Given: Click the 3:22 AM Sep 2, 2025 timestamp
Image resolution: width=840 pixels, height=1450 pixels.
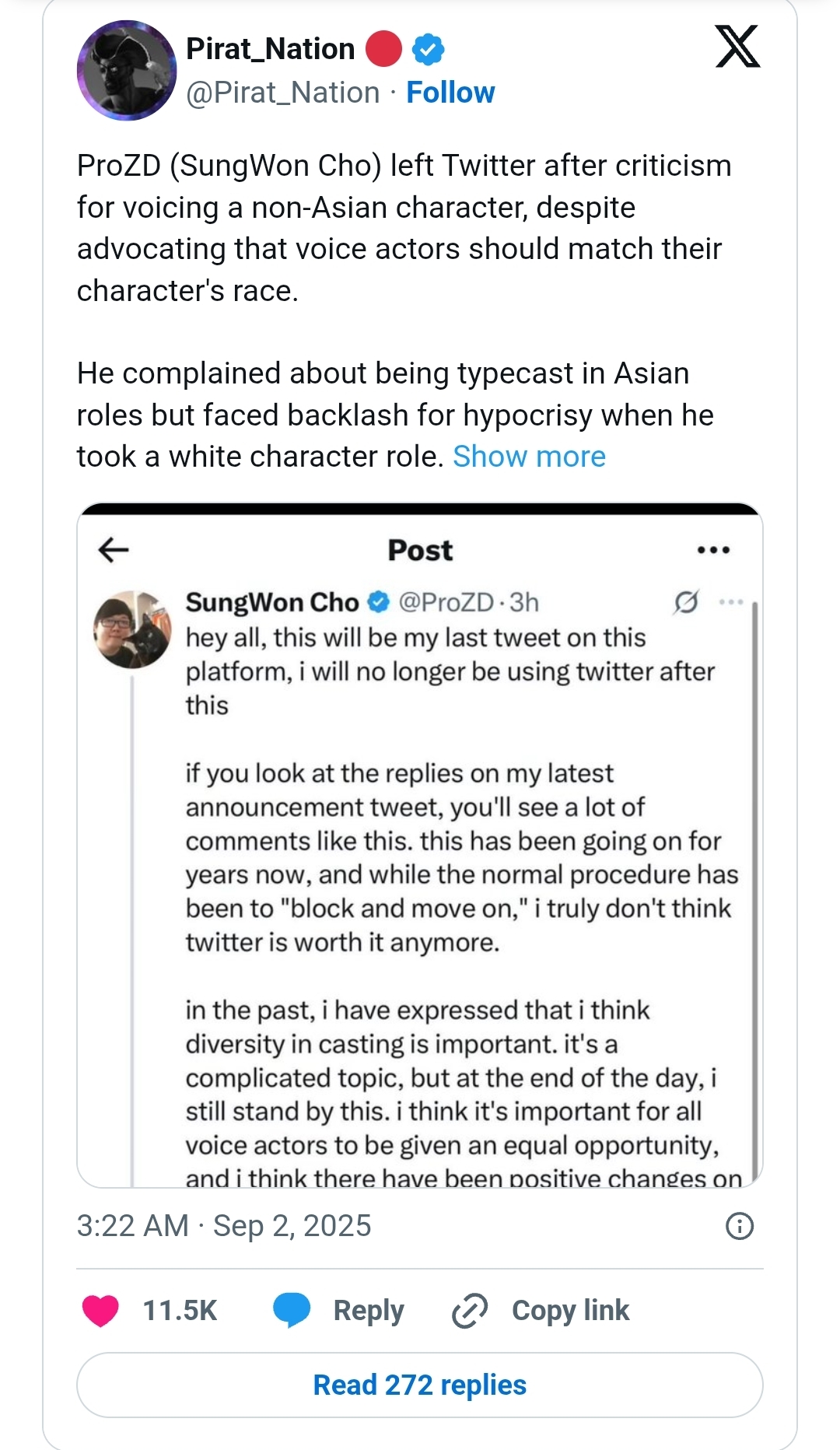Looking at the screenshot, I should pyautogui.click(x=224, y=1226).
